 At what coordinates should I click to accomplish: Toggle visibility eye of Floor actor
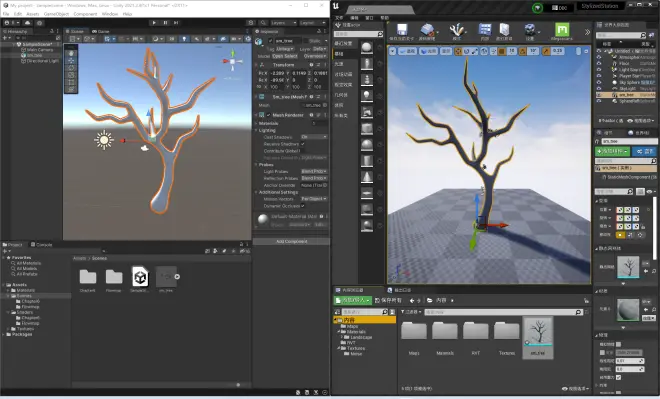[599, 63]
